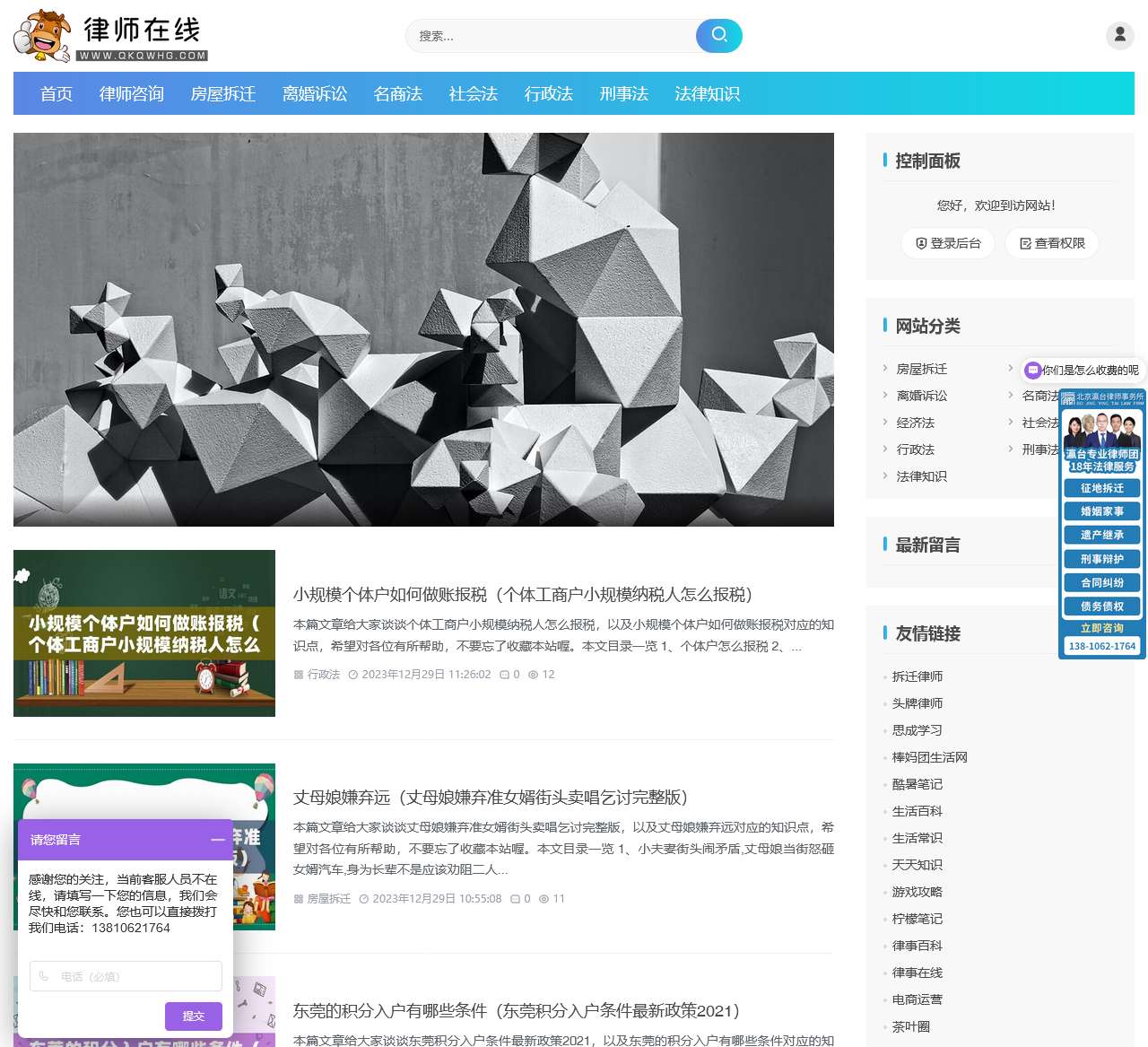Image resolution: width=1148 pixels, height=1047 pixels.
Task: Open 离婚诉讼 in navigation bar
Action: 315,94
